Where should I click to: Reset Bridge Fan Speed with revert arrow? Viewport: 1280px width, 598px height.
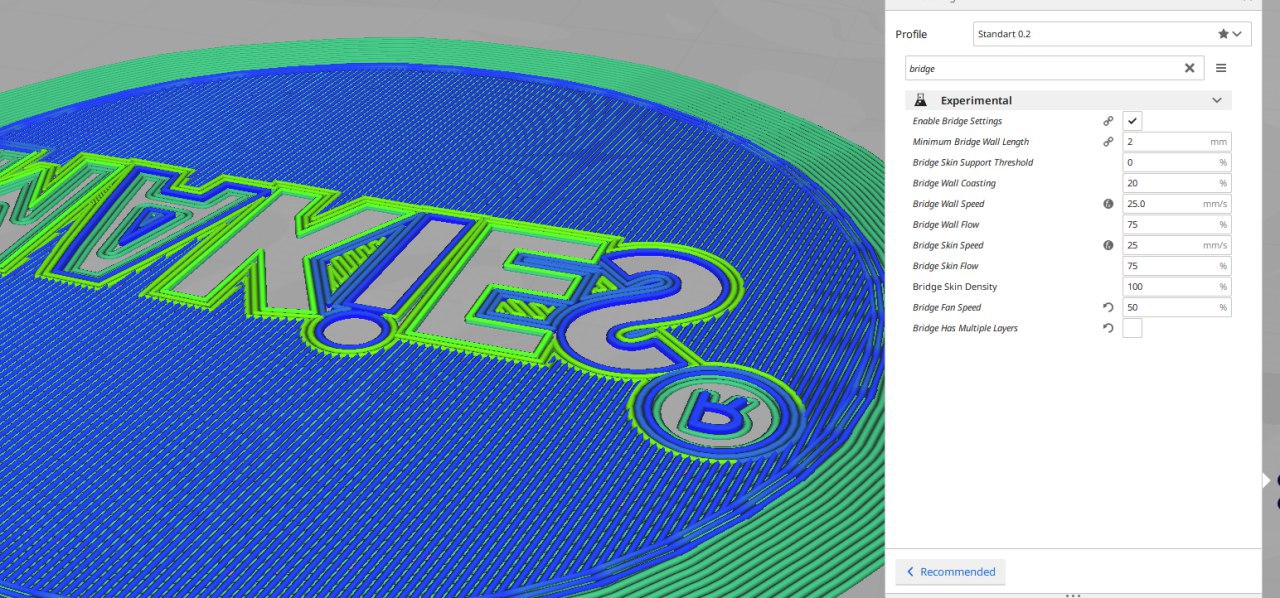pyautogui.click(x=1108, y=307)
